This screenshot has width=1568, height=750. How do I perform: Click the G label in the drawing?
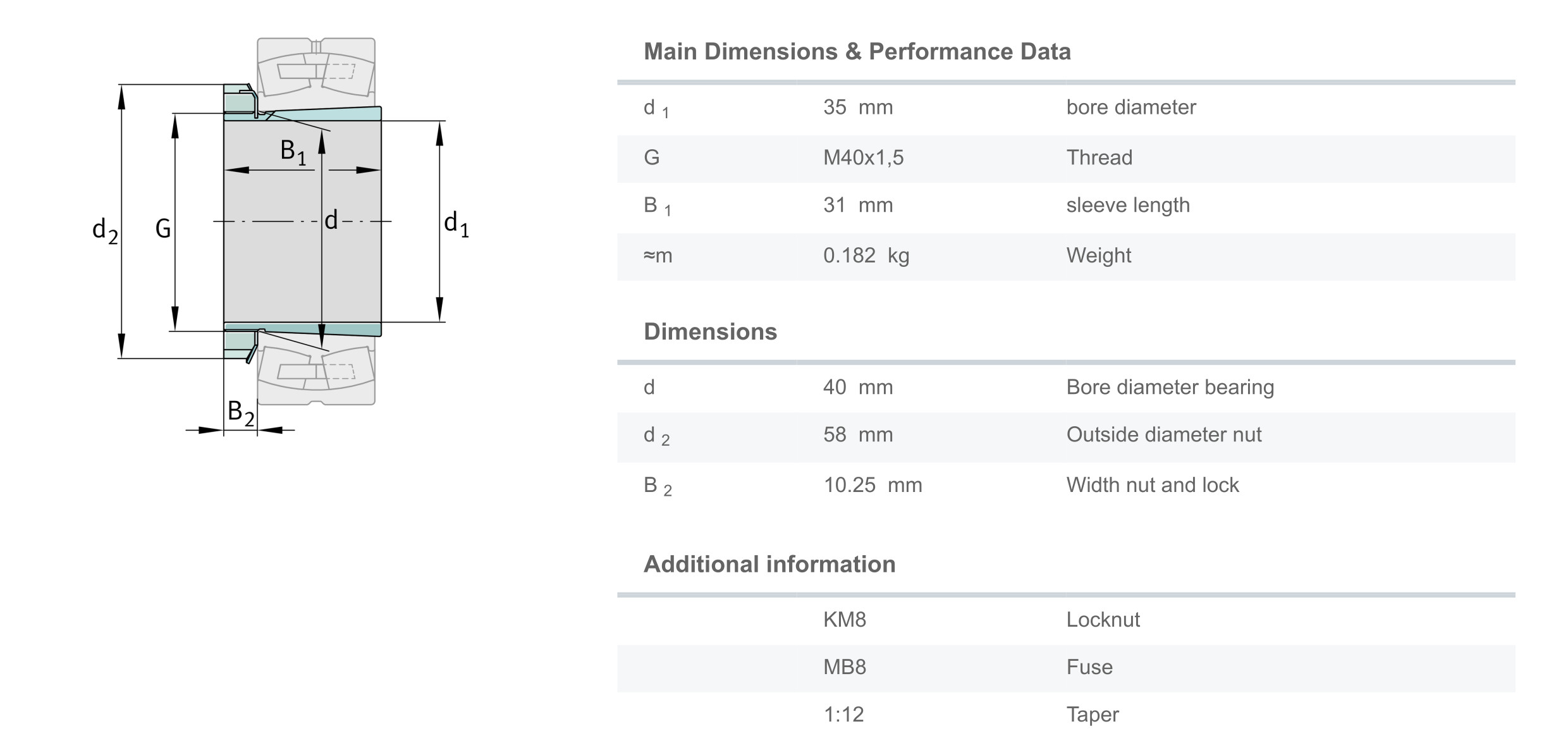point(163,228)
